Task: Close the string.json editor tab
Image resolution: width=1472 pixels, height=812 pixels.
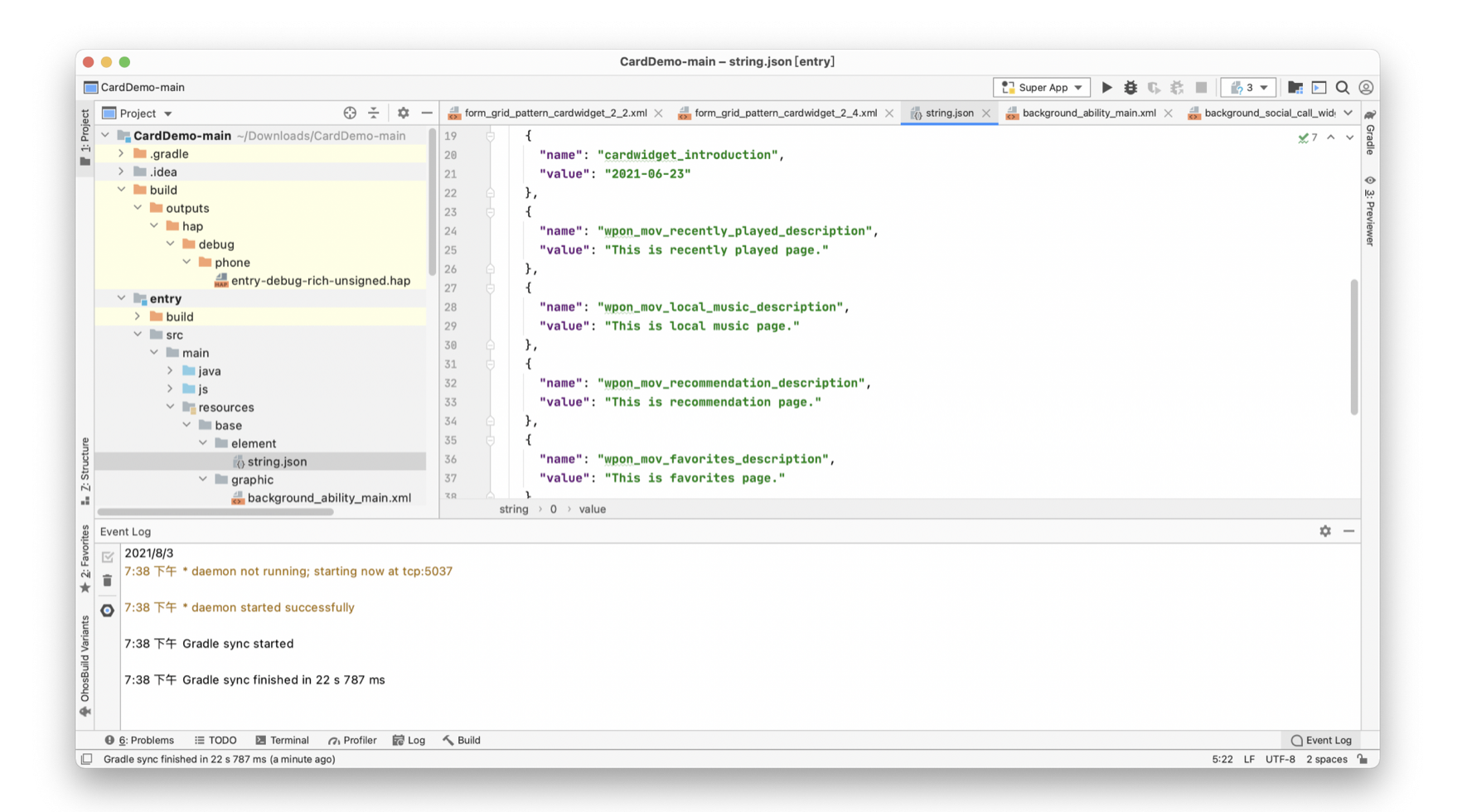Action: pyautogui.click(x=986, y=113)
